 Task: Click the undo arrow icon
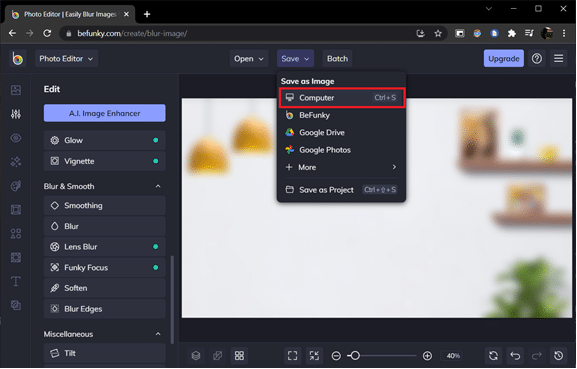pyautogui.click(x=515, y=356)
